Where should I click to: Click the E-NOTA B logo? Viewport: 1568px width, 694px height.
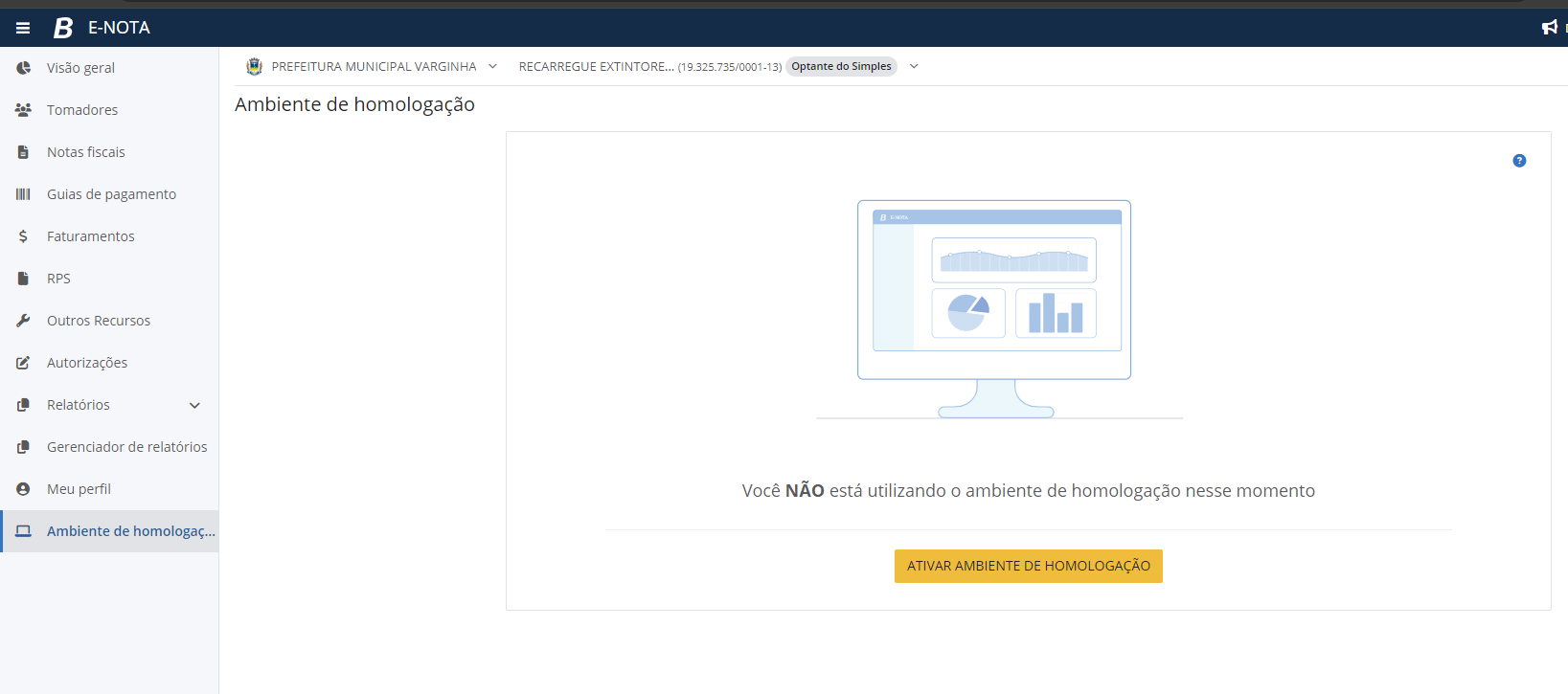(x=63, y=28)
